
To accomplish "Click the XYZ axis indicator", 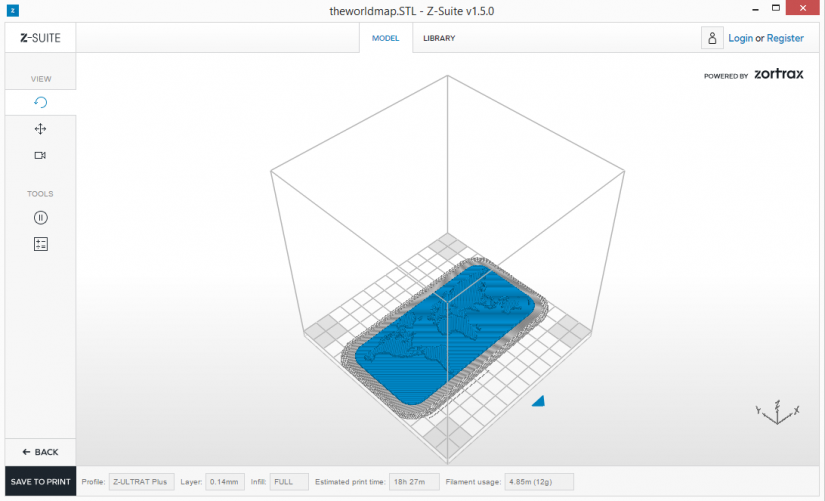I will click(777, 412).
